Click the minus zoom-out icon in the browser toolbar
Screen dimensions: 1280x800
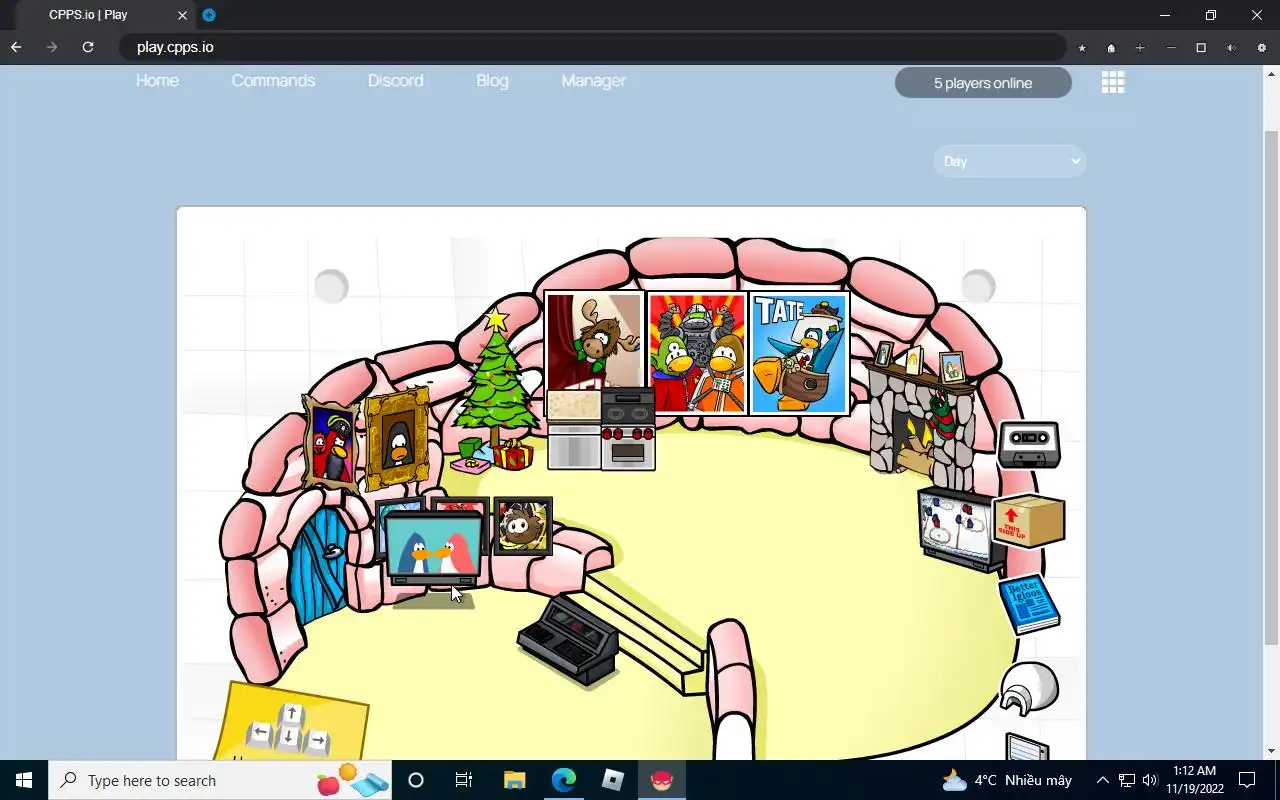[1171, 48]
